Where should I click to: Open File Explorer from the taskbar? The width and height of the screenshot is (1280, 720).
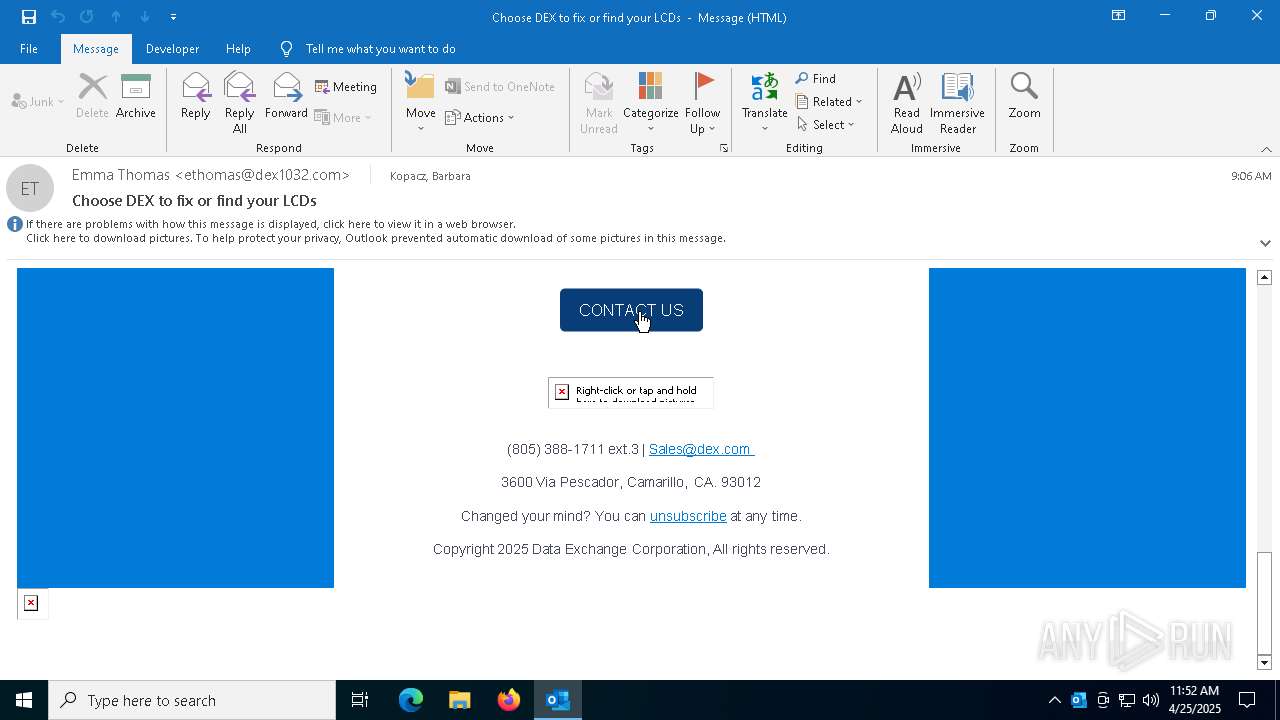(x=459, y=700)
